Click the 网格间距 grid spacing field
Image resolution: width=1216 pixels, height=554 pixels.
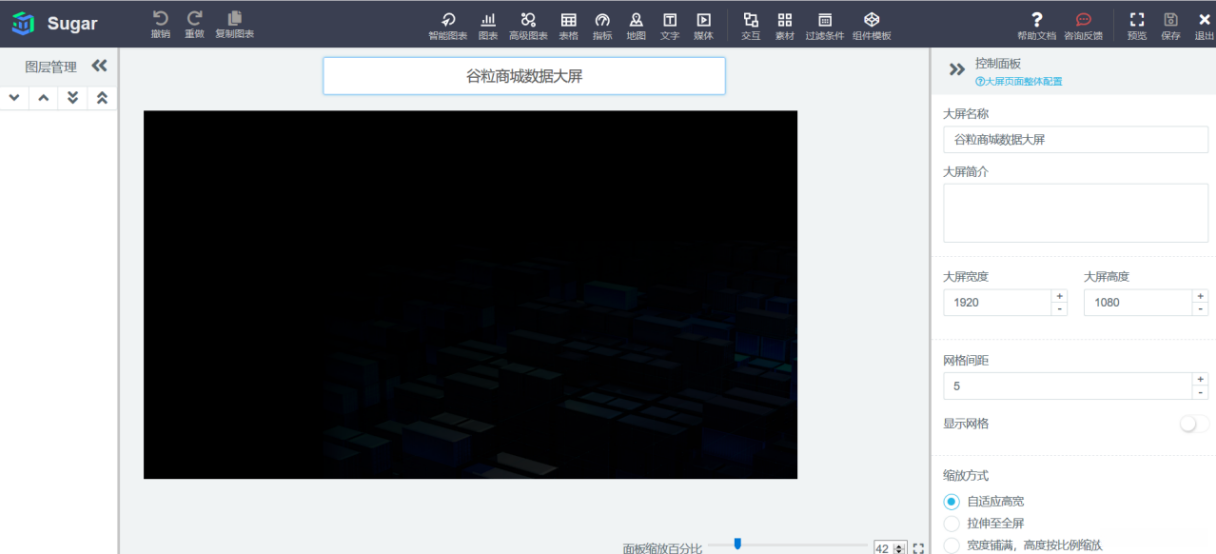[1068, 386]
